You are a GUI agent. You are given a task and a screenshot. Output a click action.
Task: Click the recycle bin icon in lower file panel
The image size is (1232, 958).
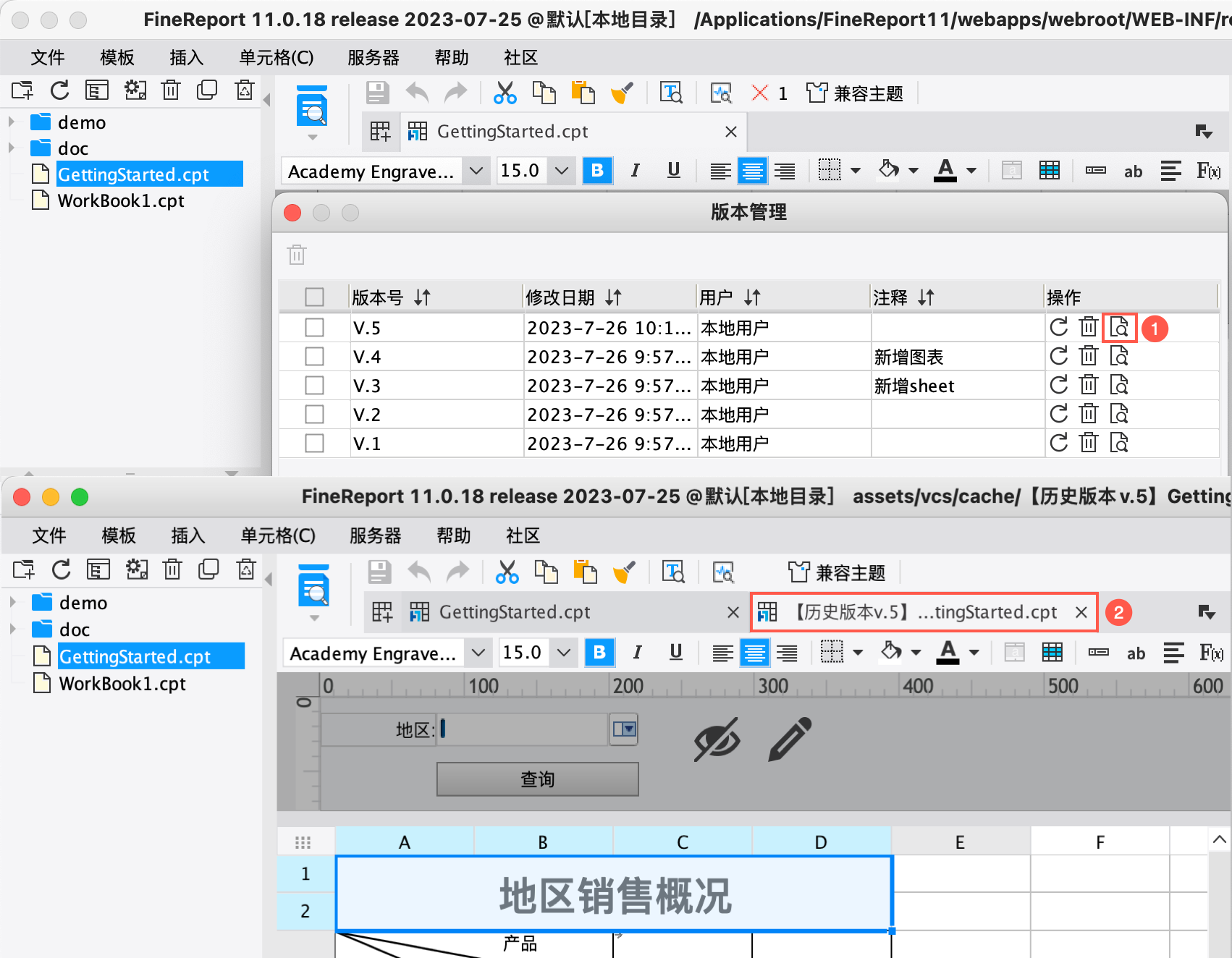tap(246, 569)
